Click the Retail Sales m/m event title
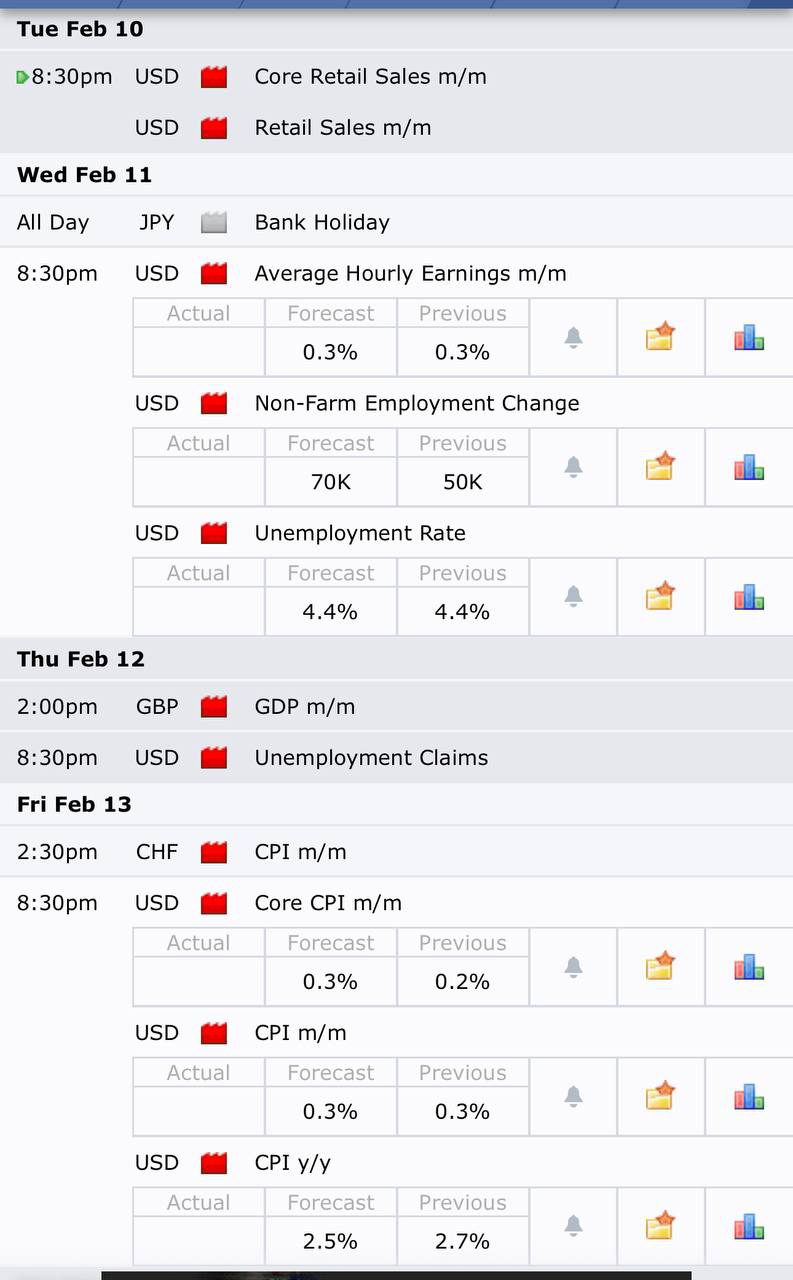This screenshot has width=793, height=1280. point(343,128)
